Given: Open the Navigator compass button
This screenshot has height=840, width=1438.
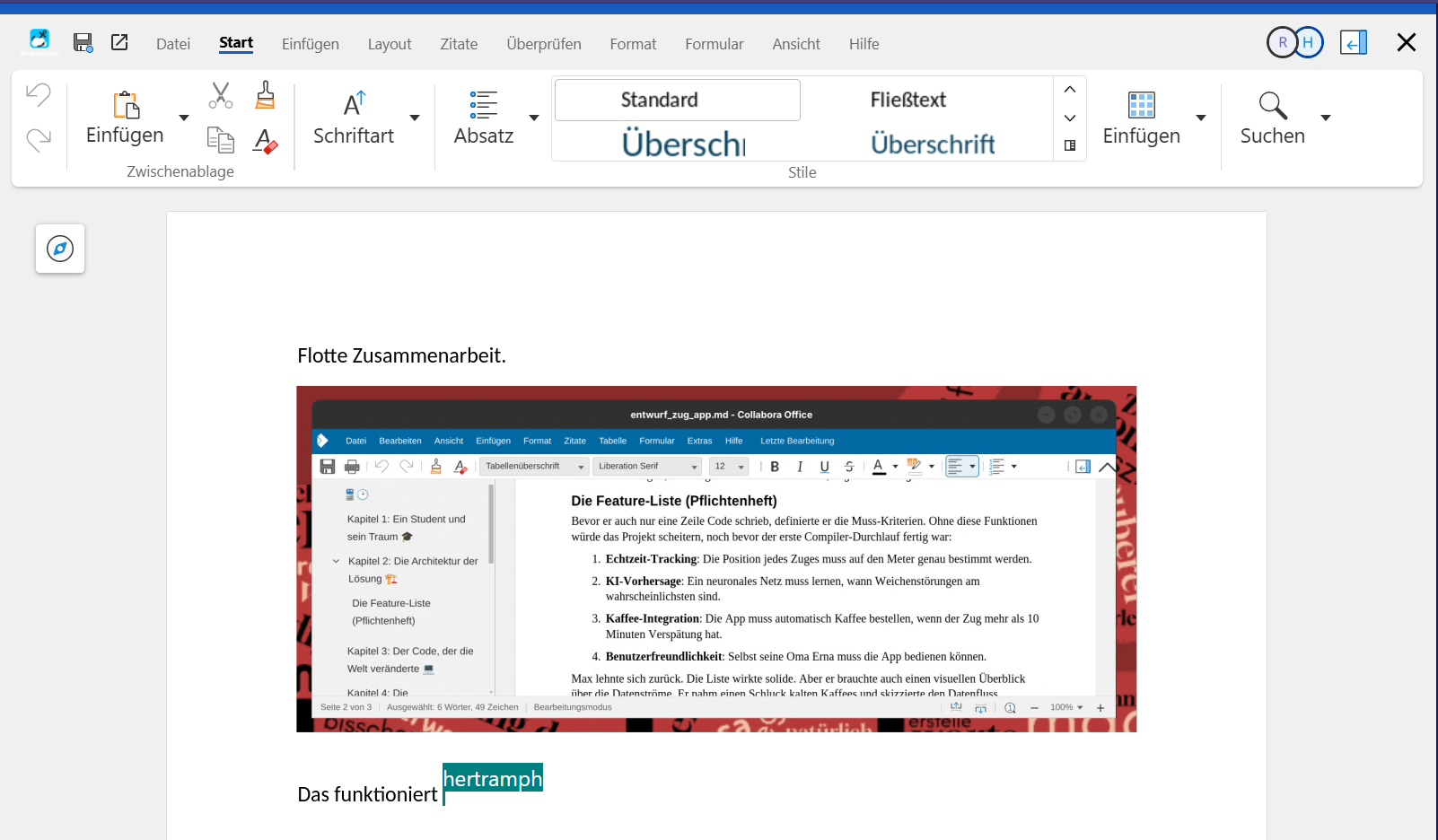Looking at the screenshot, I should pyautogui.click(x=60, y=249).
